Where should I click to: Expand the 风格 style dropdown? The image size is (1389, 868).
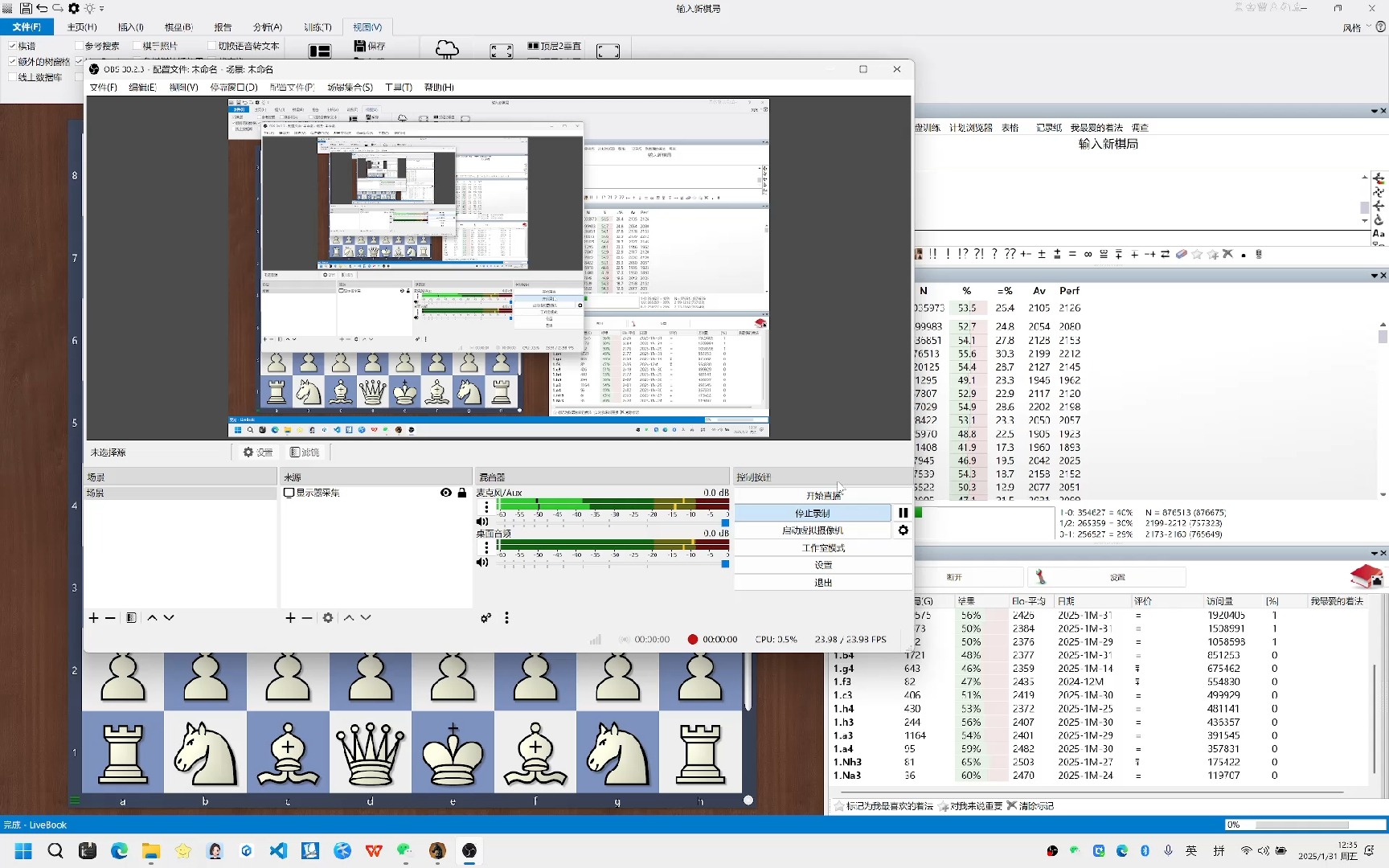point(1369,27)
